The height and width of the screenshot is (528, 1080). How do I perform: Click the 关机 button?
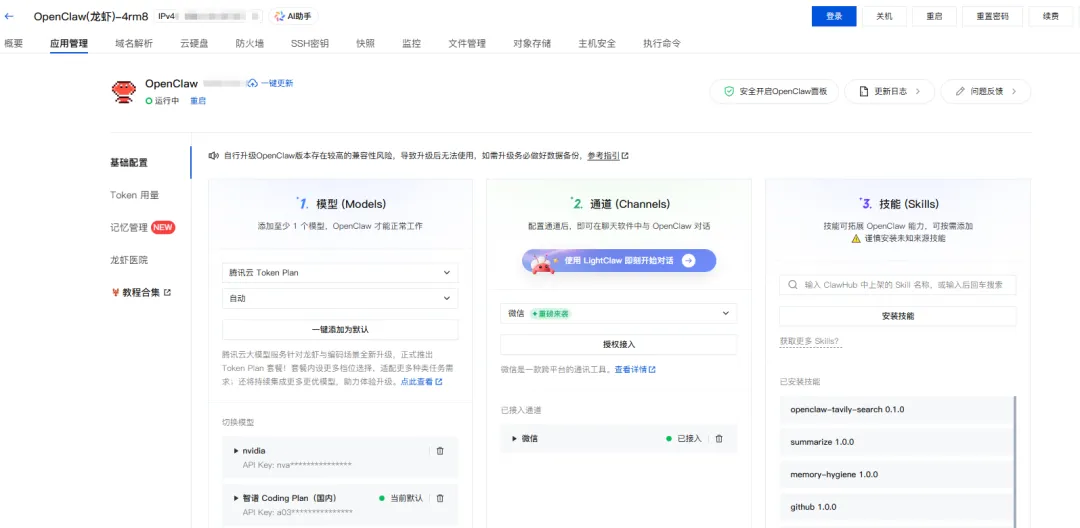click(x=884, y=16)
